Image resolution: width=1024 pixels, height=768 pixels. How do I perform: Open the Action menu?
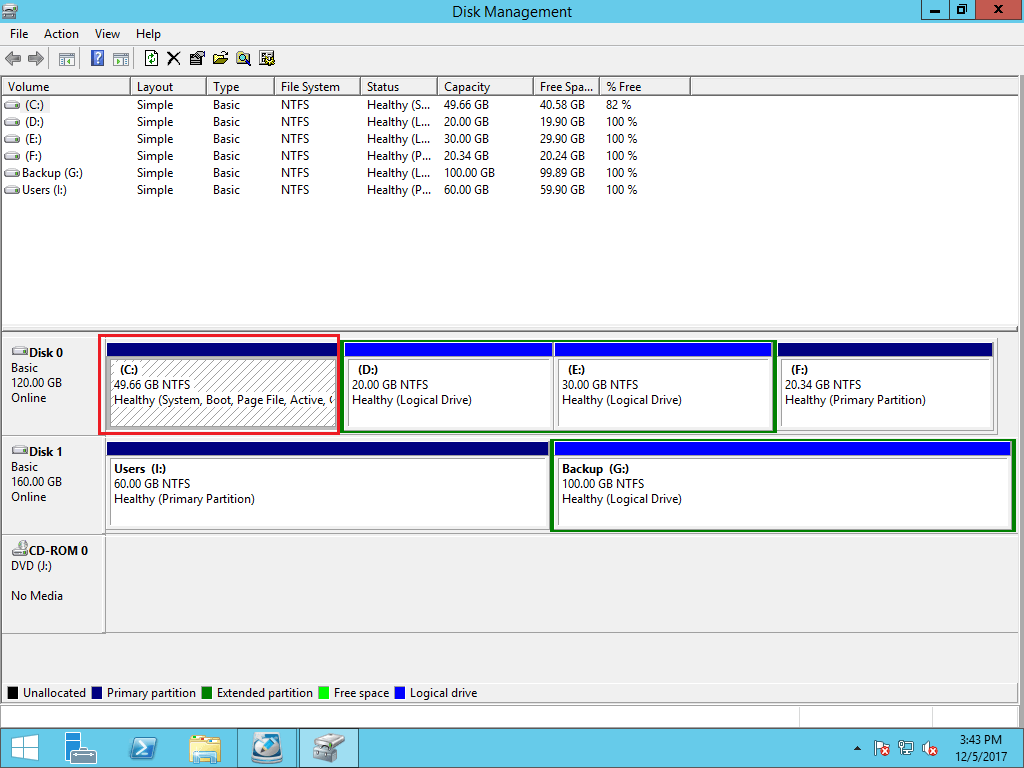point(61,34)
